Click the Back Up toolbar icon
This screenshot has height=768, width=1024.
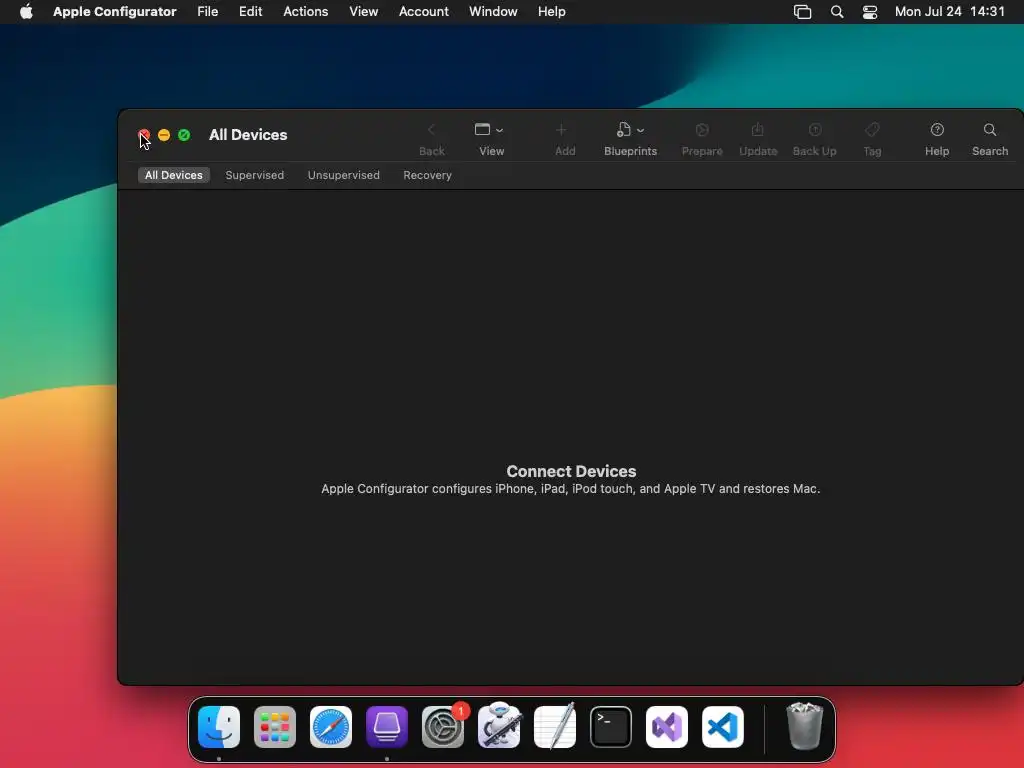[x=815, y=130]
